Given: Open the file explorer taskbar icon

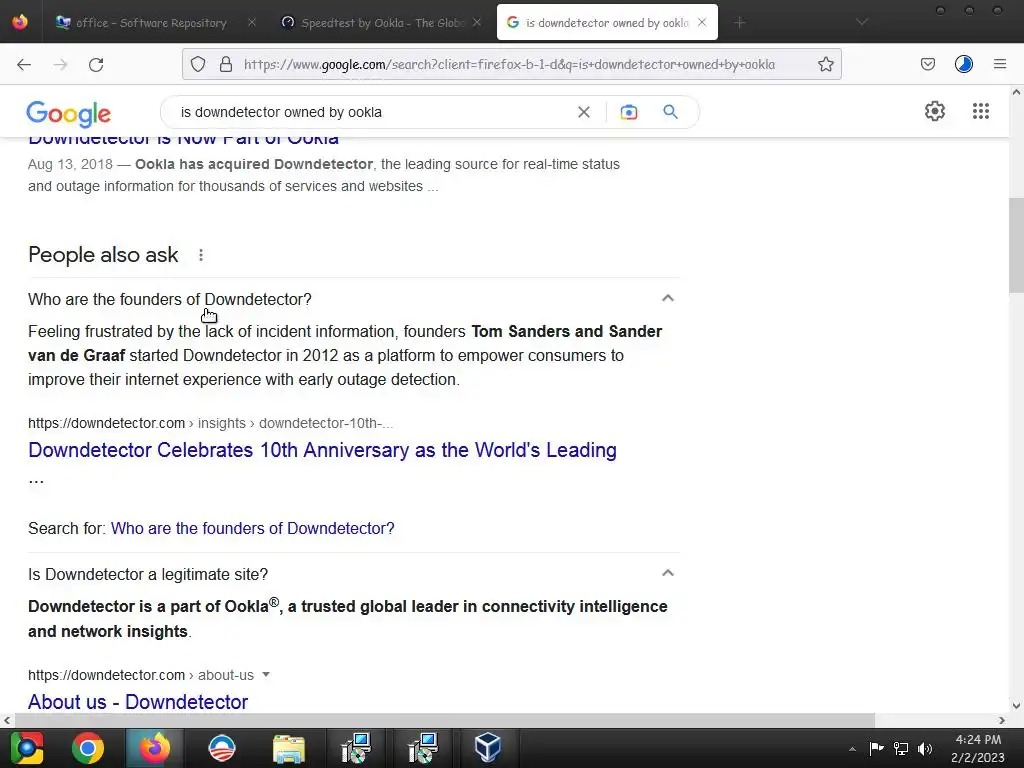Looking at the screenshot, I should click(x=289, y=748).
